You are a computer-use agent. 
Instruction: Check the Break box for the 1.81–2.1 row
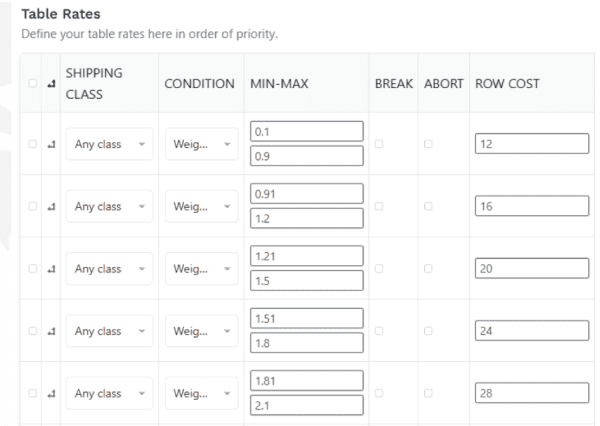coord(379,393)
